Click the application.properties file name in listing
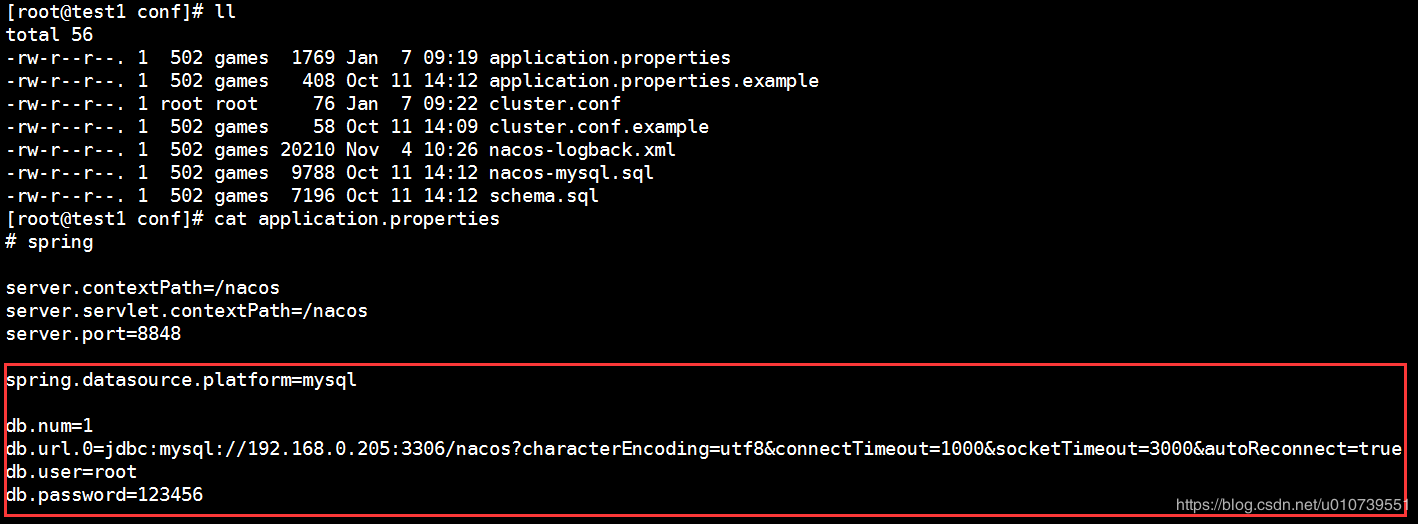The height and width of the screenshot is (524, 1418). (x=609, y=58)
